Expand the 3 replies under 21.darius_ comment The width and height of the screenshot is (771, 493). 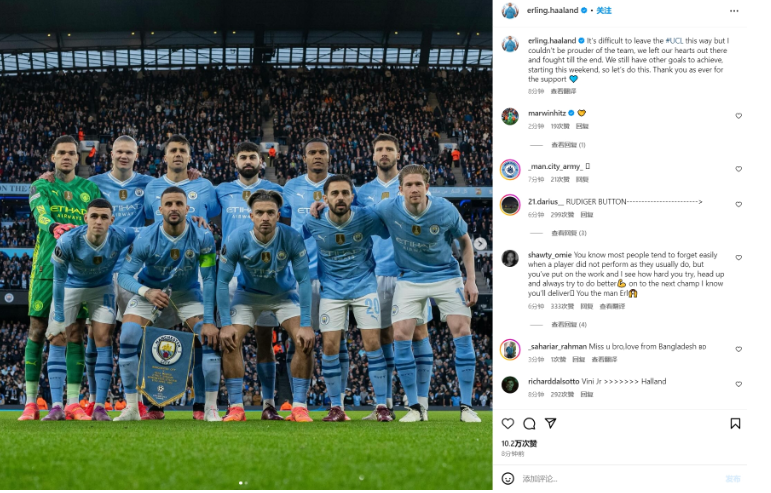click(568, 233)
